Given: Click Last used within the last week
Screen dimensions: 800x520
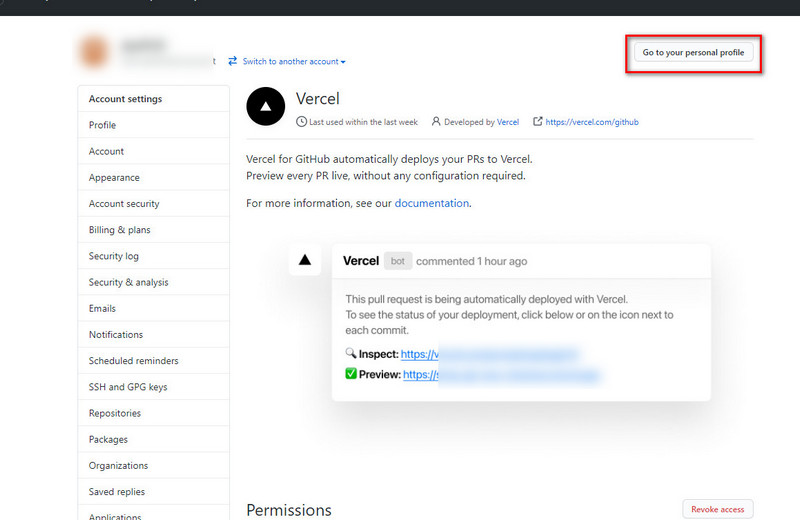Looking at the screenshot, I should click(363, 122).
